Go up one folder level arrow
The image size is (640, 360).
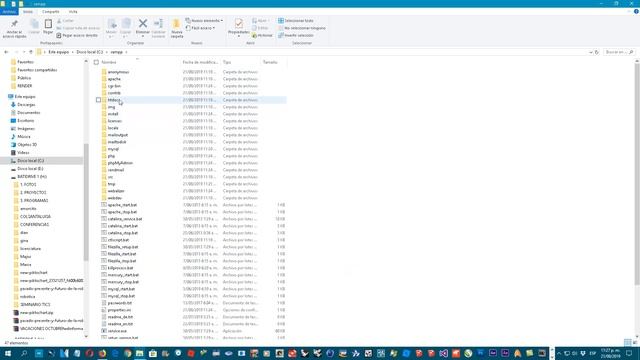[x=31, y=52]
